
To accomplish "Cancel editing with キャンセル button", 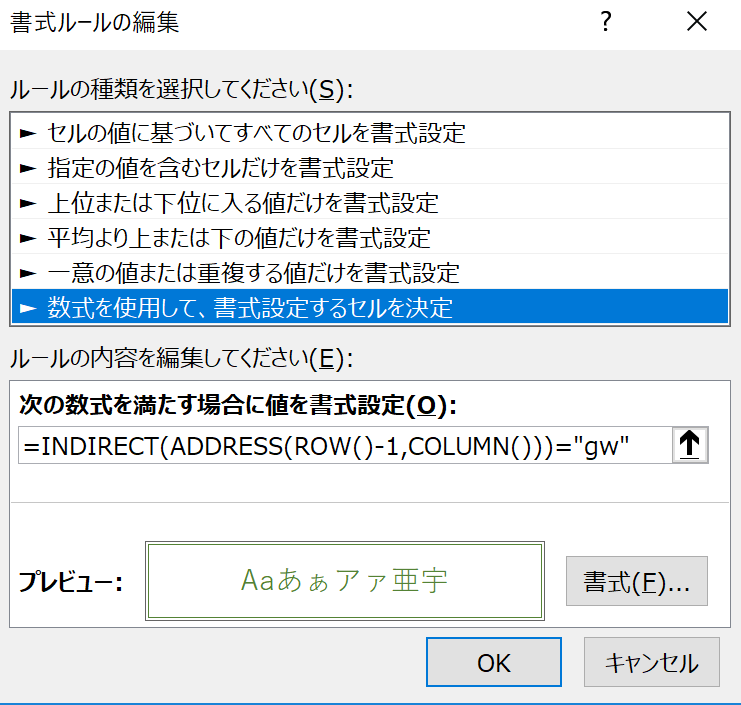I will click(652, 662).
